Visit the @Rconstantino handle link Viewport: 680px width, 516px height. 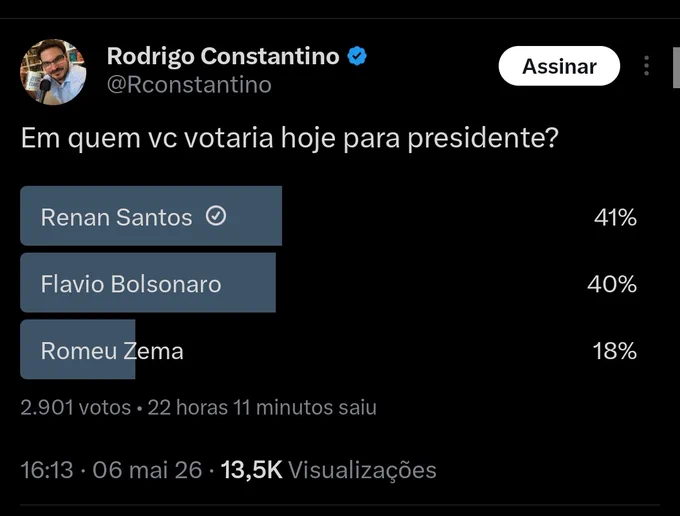189,85
